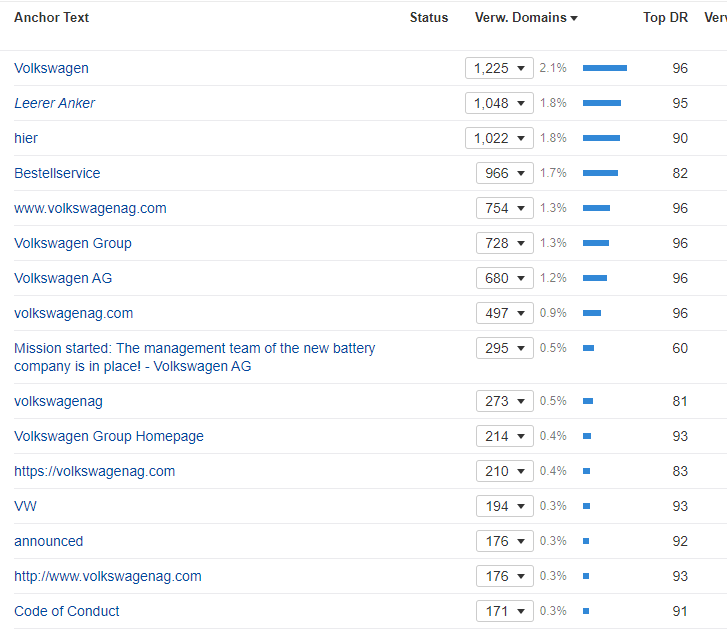Click the Status column header
This screenshot has height=630, width=727.
point(429,18)
